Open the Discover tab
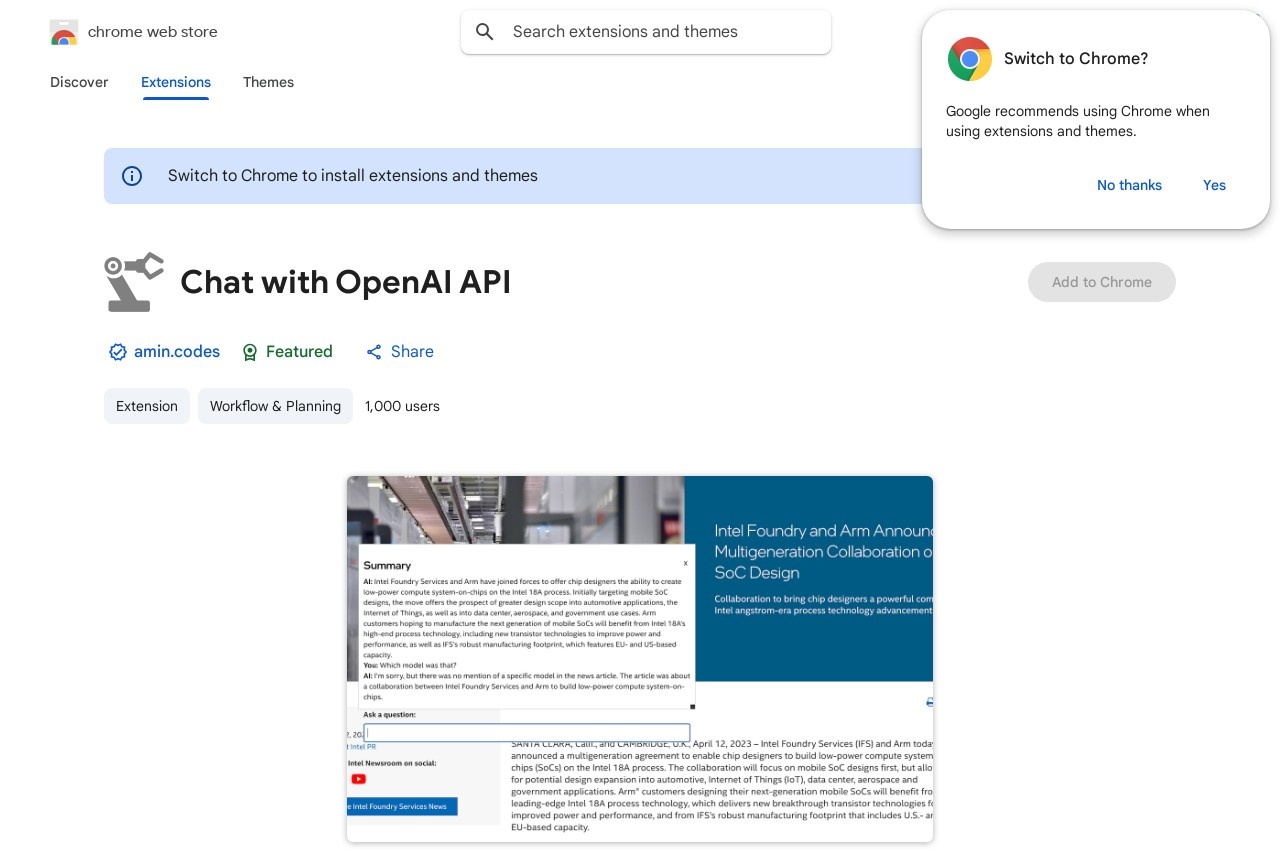This screenshot has width=1280, height=853. (x=79, y=82)
